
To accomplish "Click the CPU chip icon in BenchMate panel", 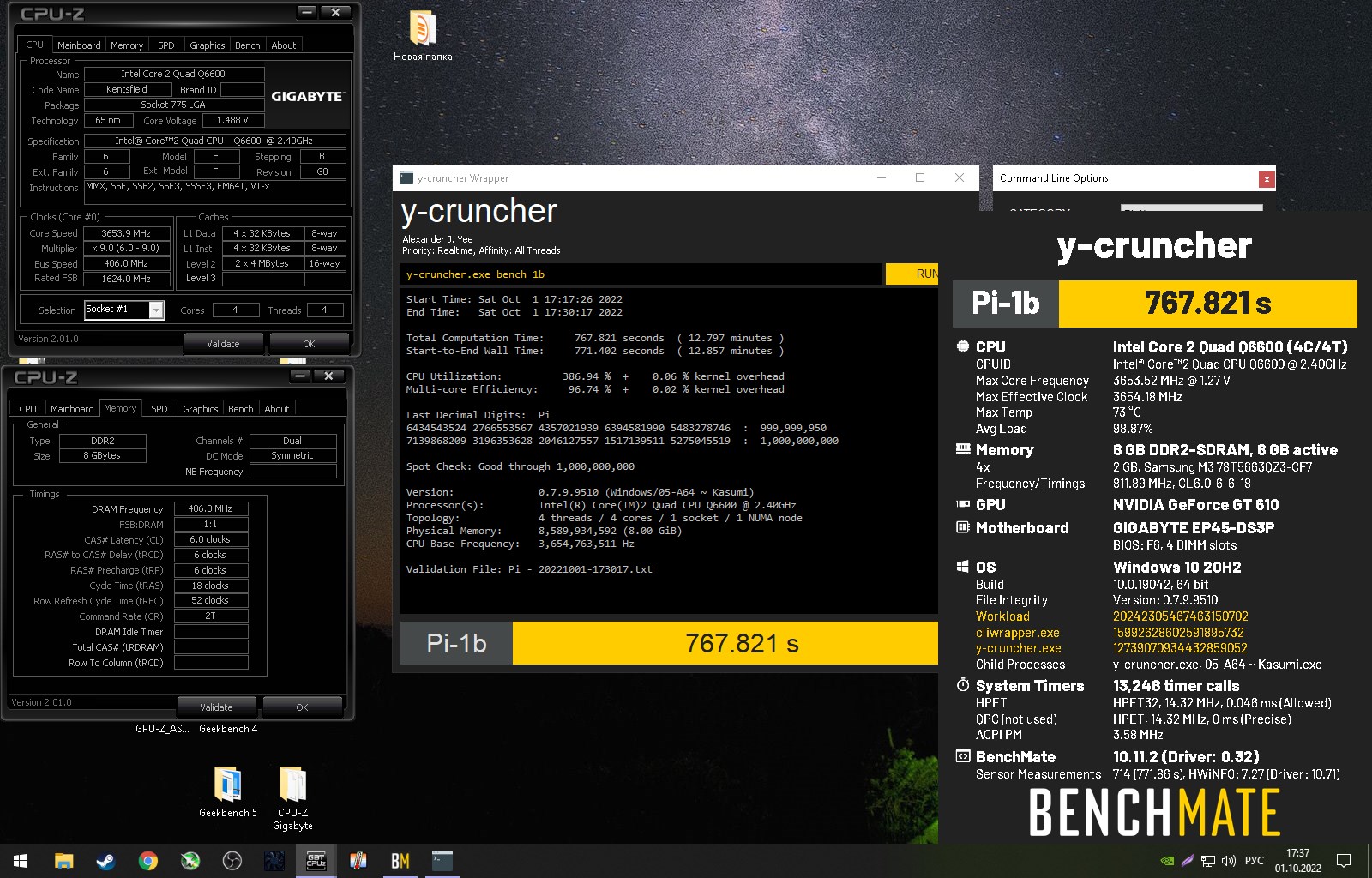I will (963, 346).
